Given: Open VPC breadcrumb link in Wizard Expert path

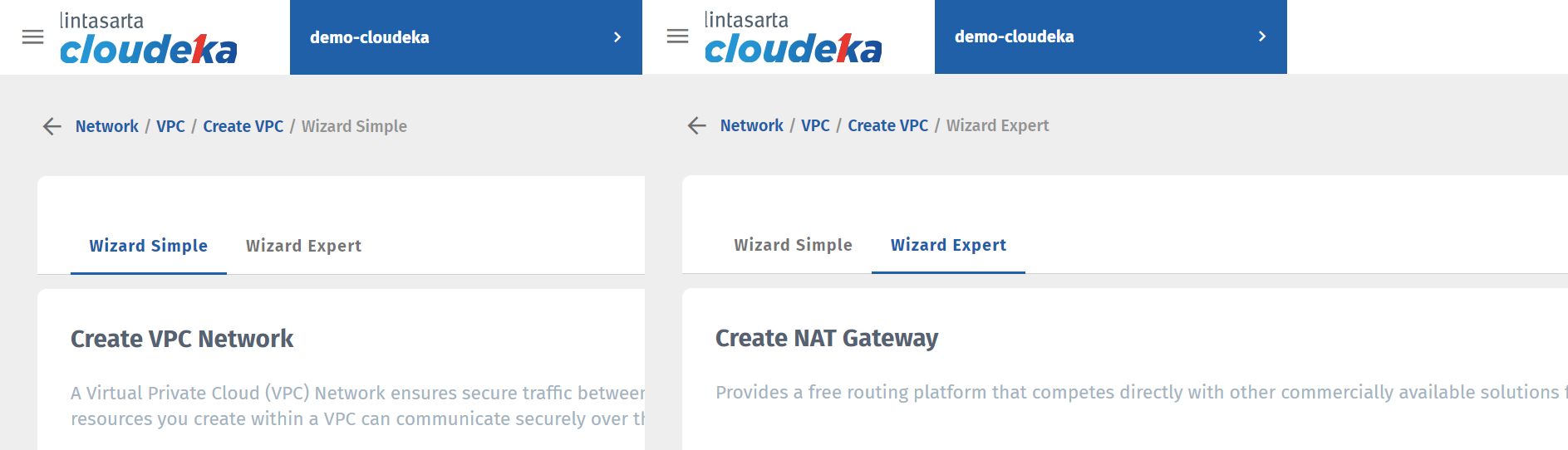Looking at the screenshot, I should click(815, 125).
